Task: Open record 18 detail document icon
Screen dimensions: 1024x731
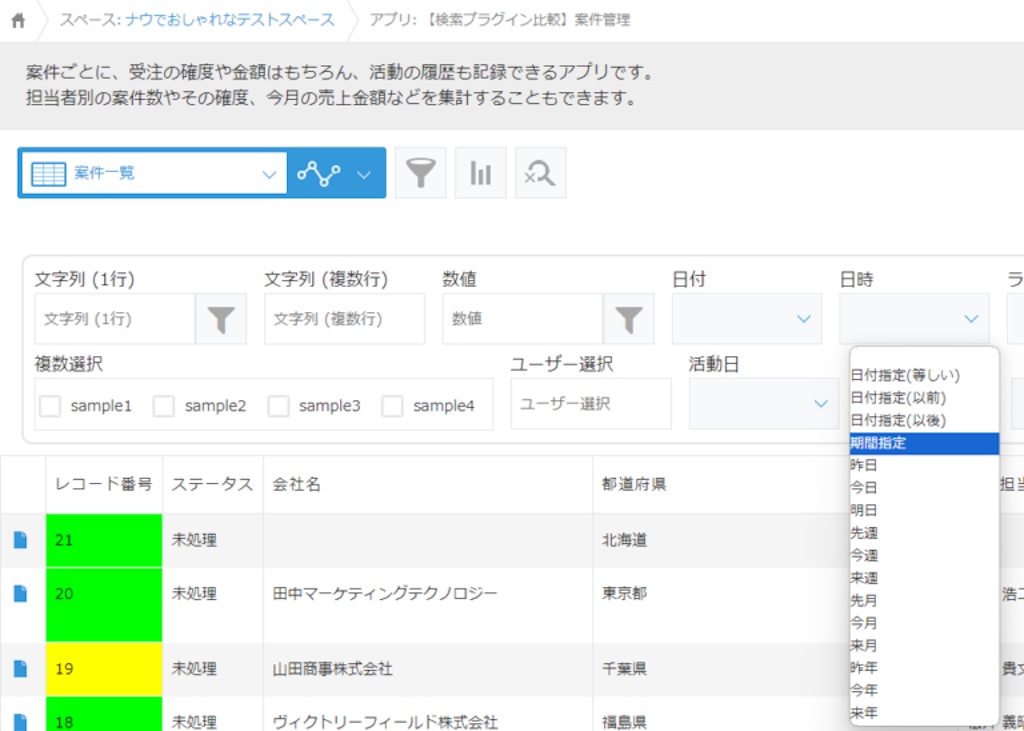Action: [x=20, y=722]
